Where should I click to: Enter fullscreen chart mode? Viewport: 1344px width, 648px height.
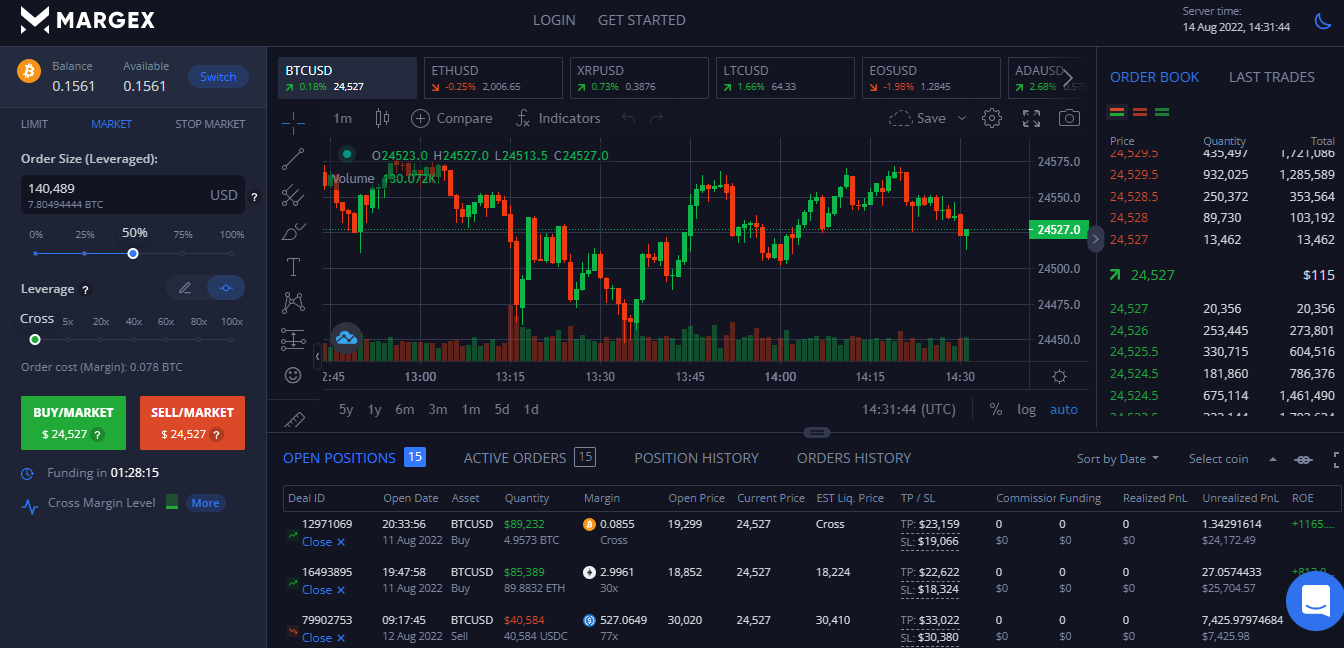pos(1031,118)
